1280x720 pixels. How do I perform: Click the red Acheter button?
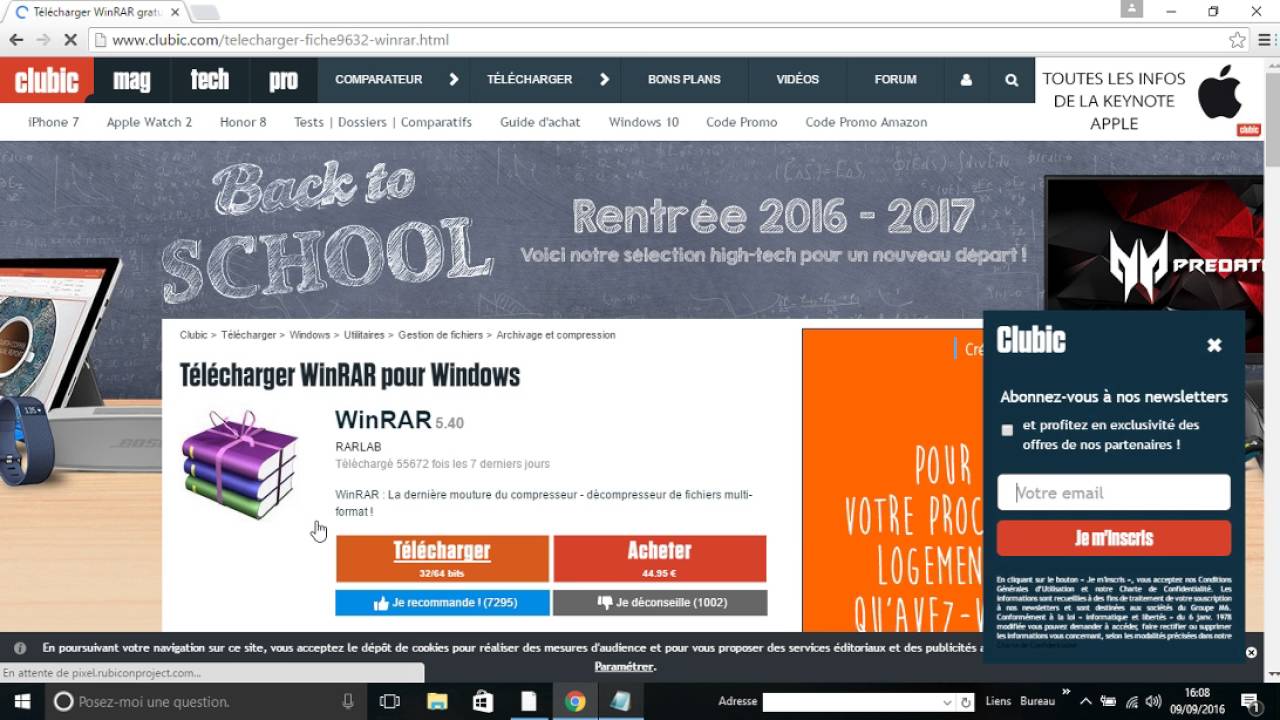tap(660, 558)
